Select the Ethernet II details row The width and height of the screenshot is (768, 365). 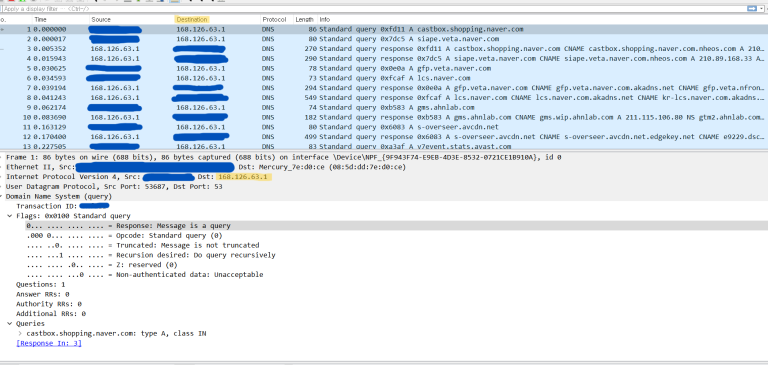tap(383, 167)
